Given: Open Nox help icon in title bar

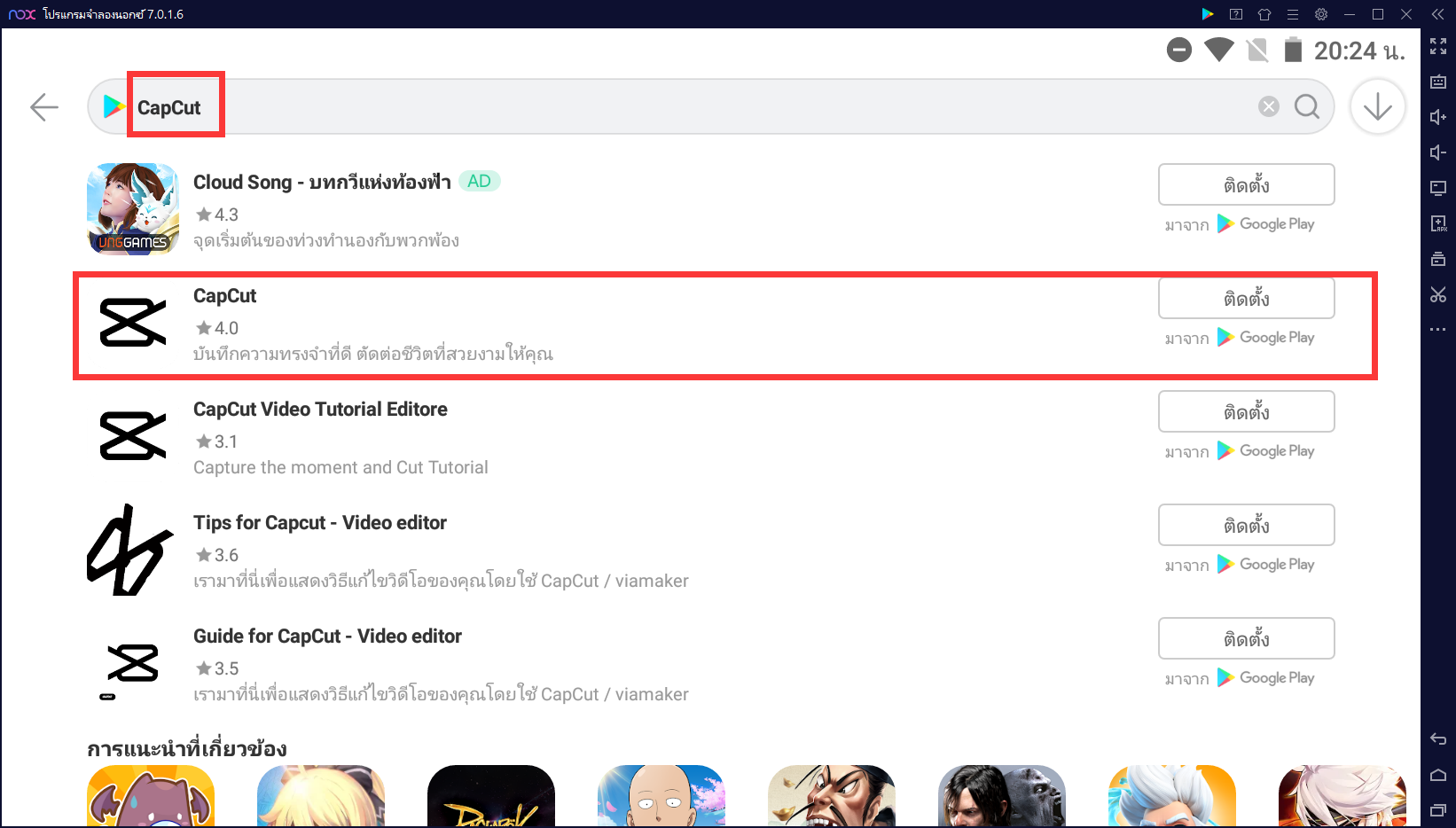Looking at the screenshot, I should point(1236,14).
